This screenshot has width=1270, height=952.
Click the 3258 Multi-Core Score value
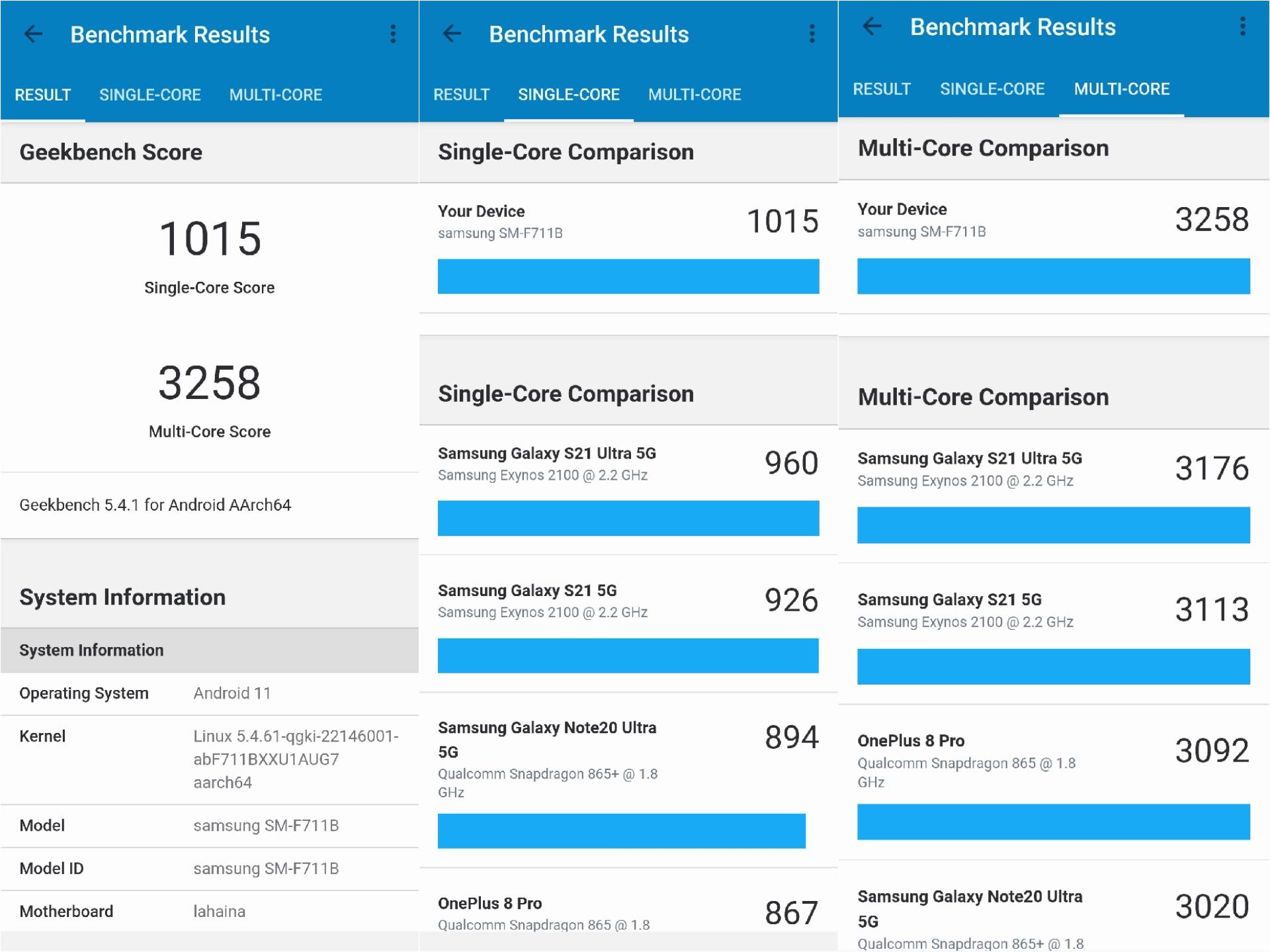click(x=210, y=382)
